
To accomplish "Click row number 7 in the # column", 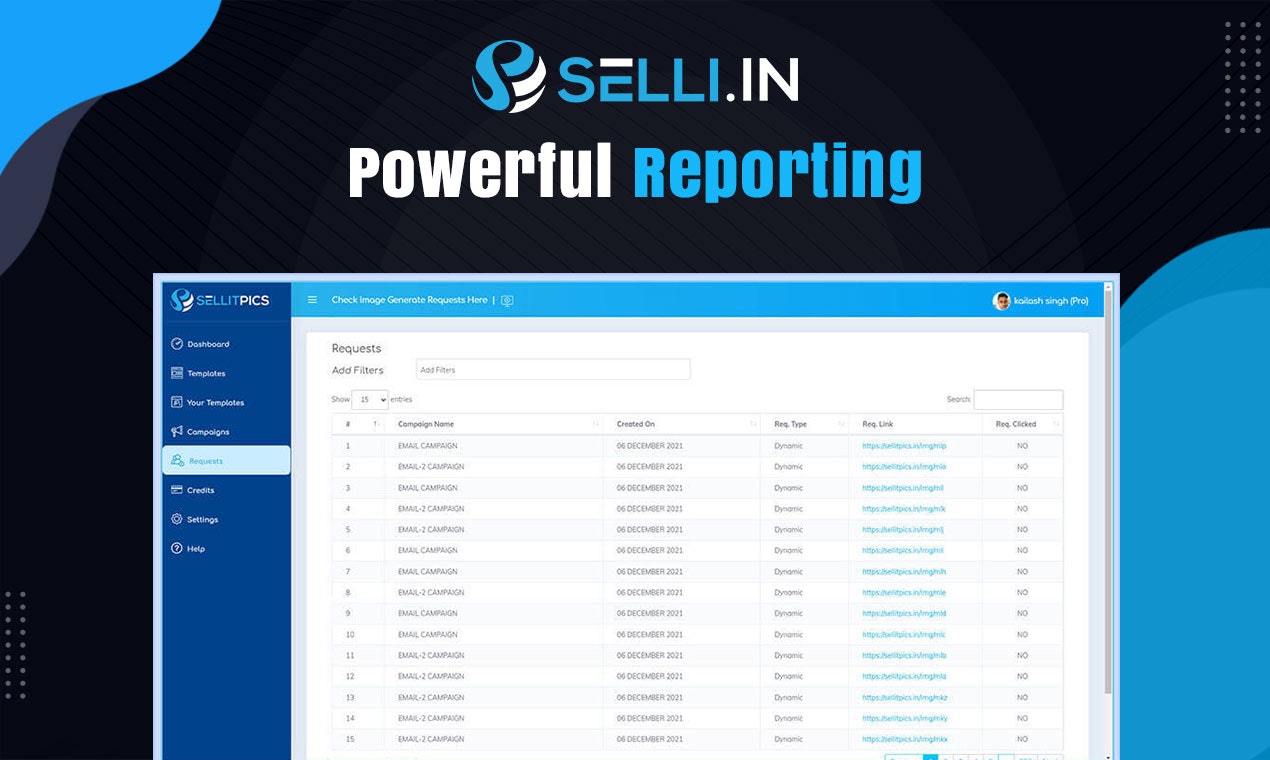I will (x=348, y=572).
